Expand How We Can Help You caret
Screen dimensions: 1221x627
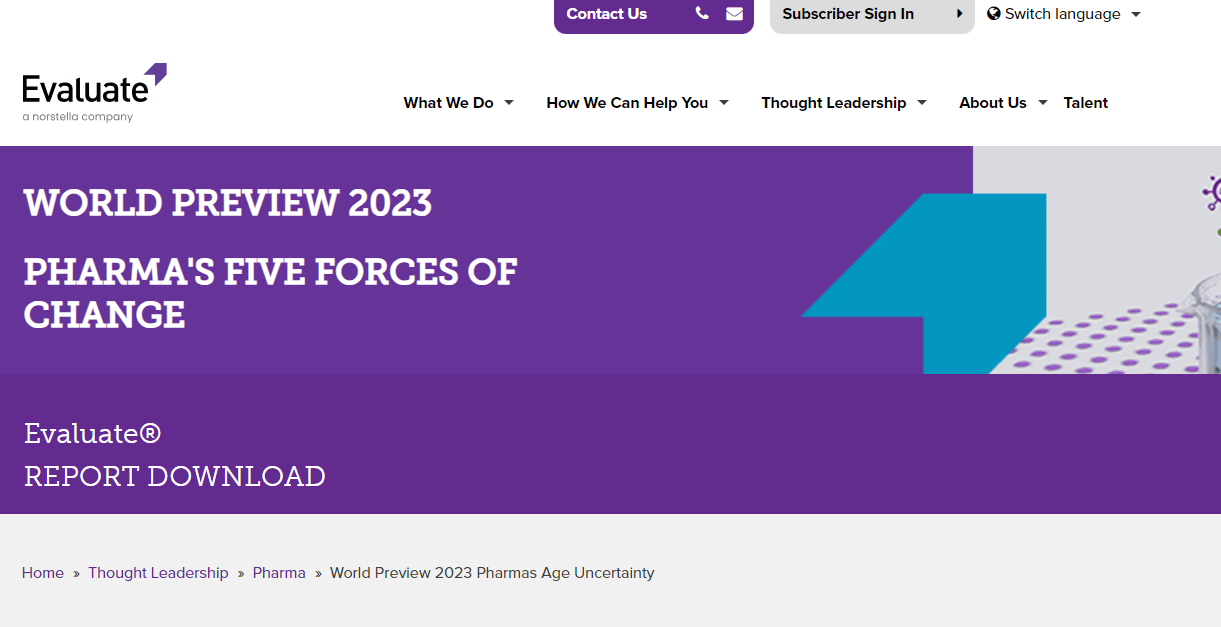tap(724, 102)
